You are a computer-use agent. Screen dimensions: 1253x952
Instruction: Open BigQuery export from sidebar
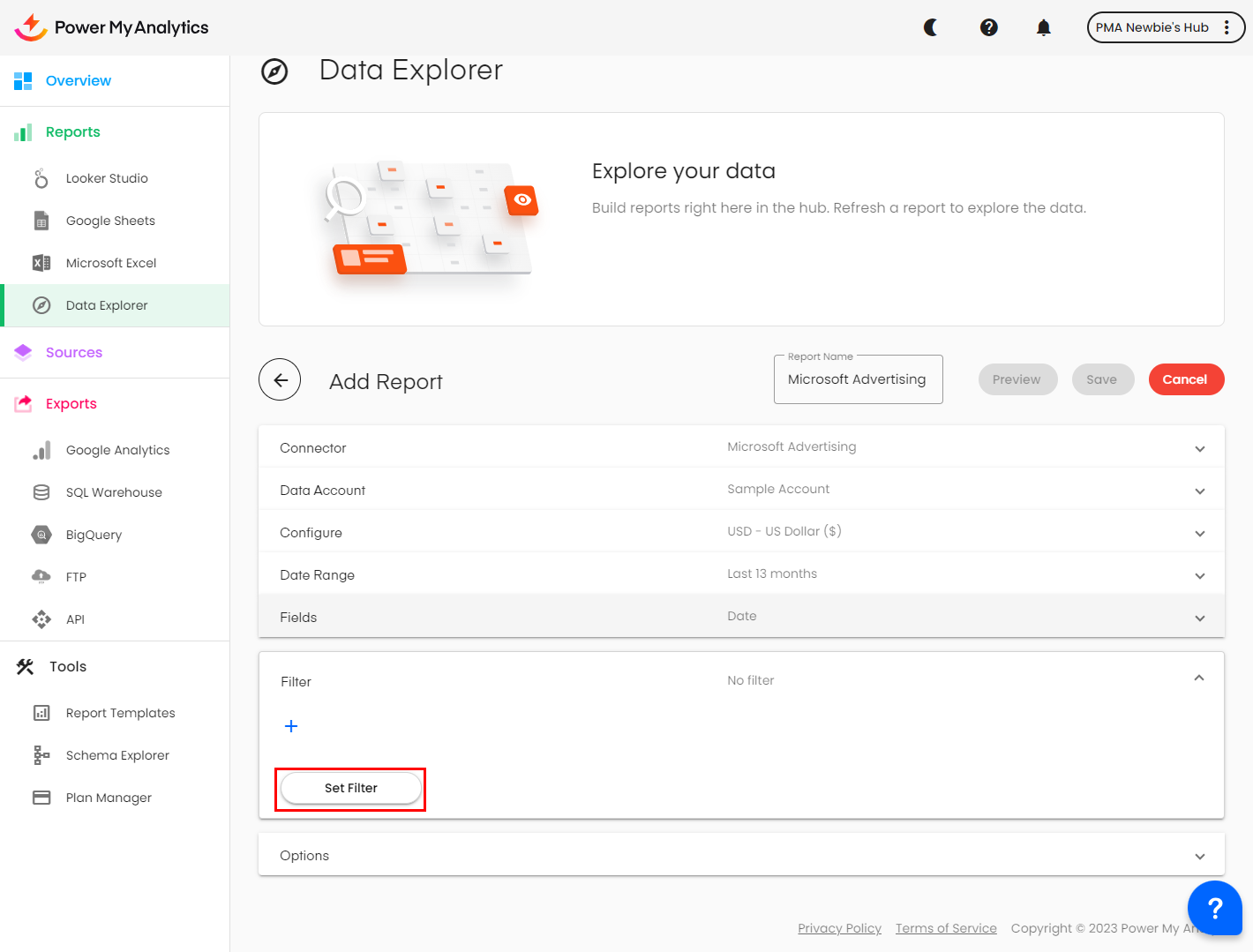click(94, 535)
